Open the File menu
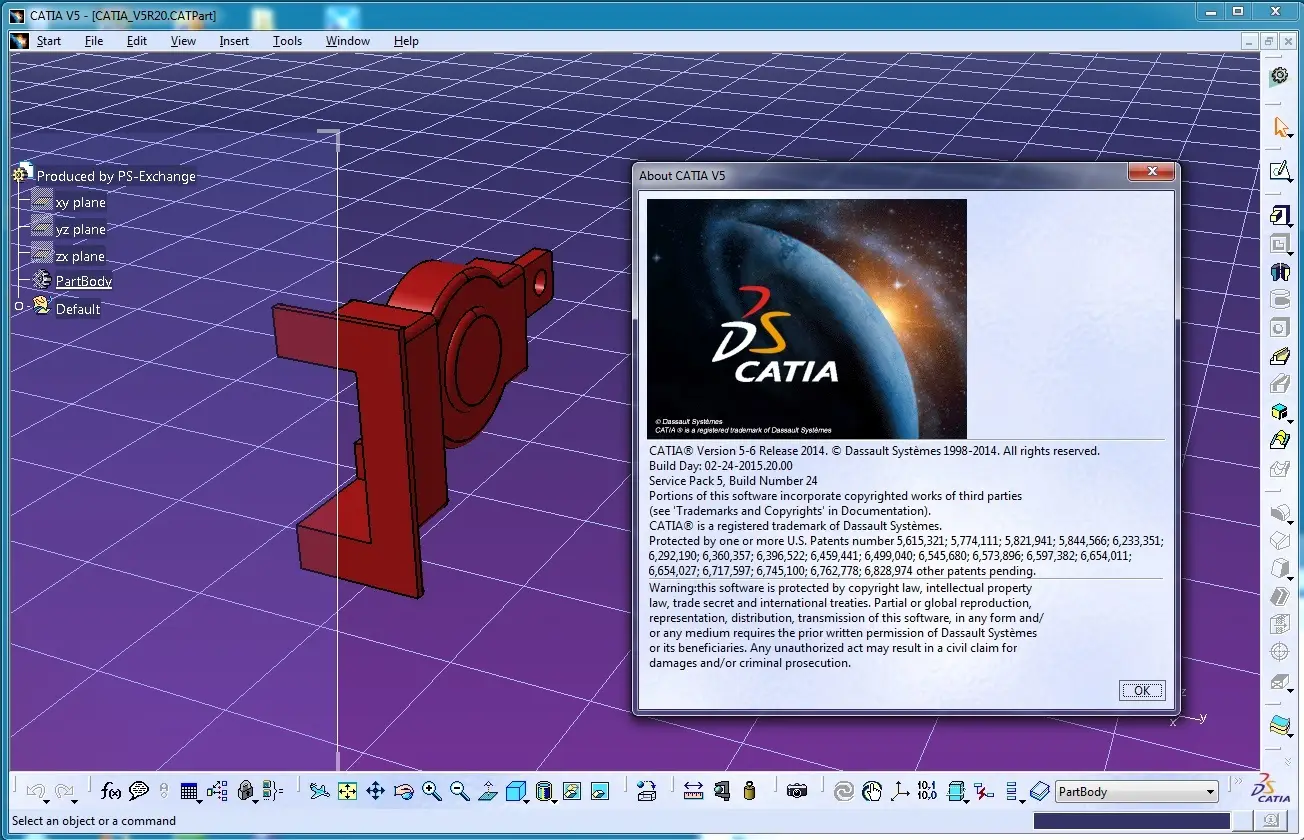Viewport: 1304px width, 840px height. (94, 41)
